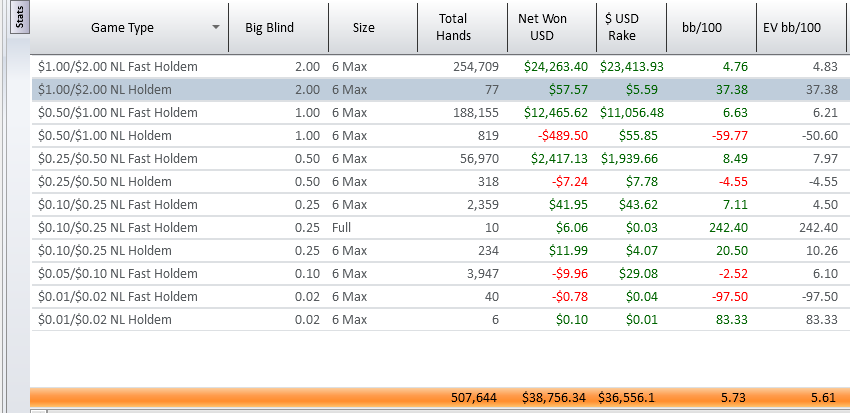Select the $0.25/$0.50 NL Fast Holdem row
The height and width of the screenshot is (413, 850).
click(439, 159)
